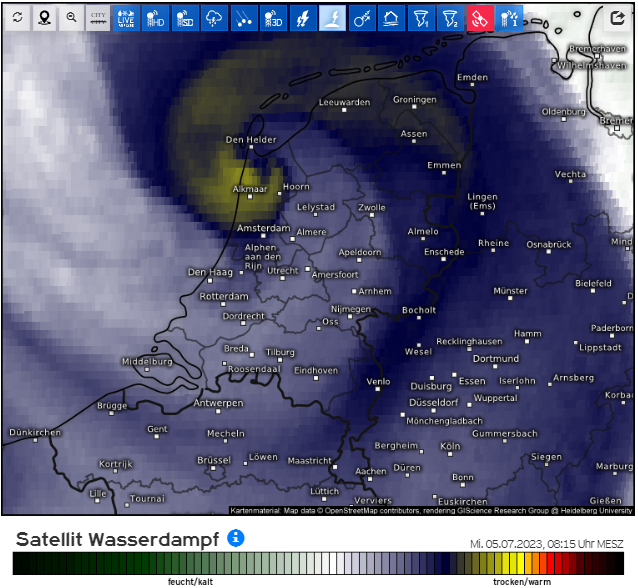Viewport: 638px width, 588px height.
Task: Click the Köln map label
Action: click(450, 446)
